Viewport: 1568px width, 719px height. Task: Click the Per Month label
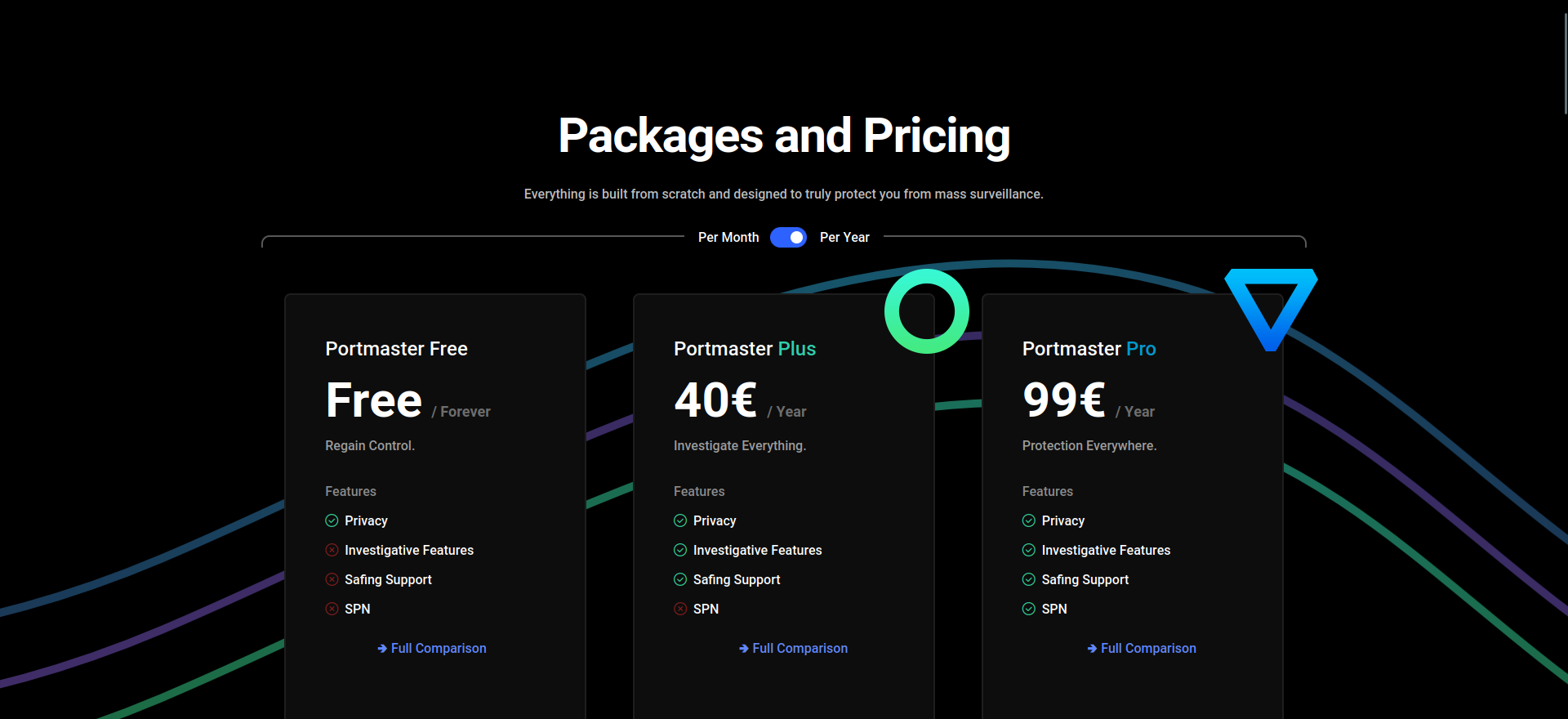click(x=728, y=237)
